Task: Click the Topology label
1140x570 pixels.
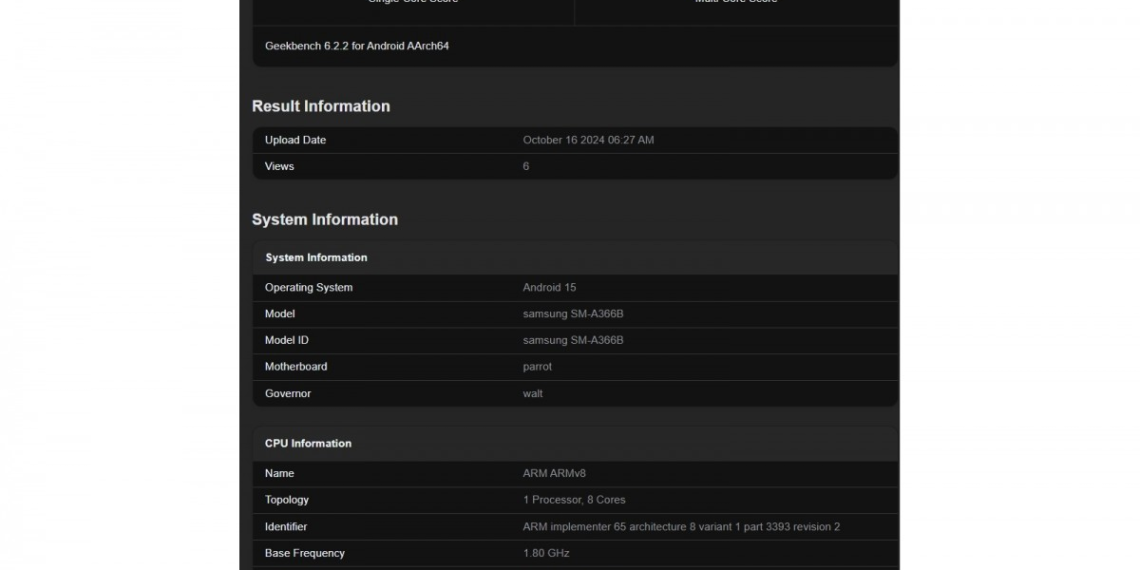Action: tap(286, 500)
